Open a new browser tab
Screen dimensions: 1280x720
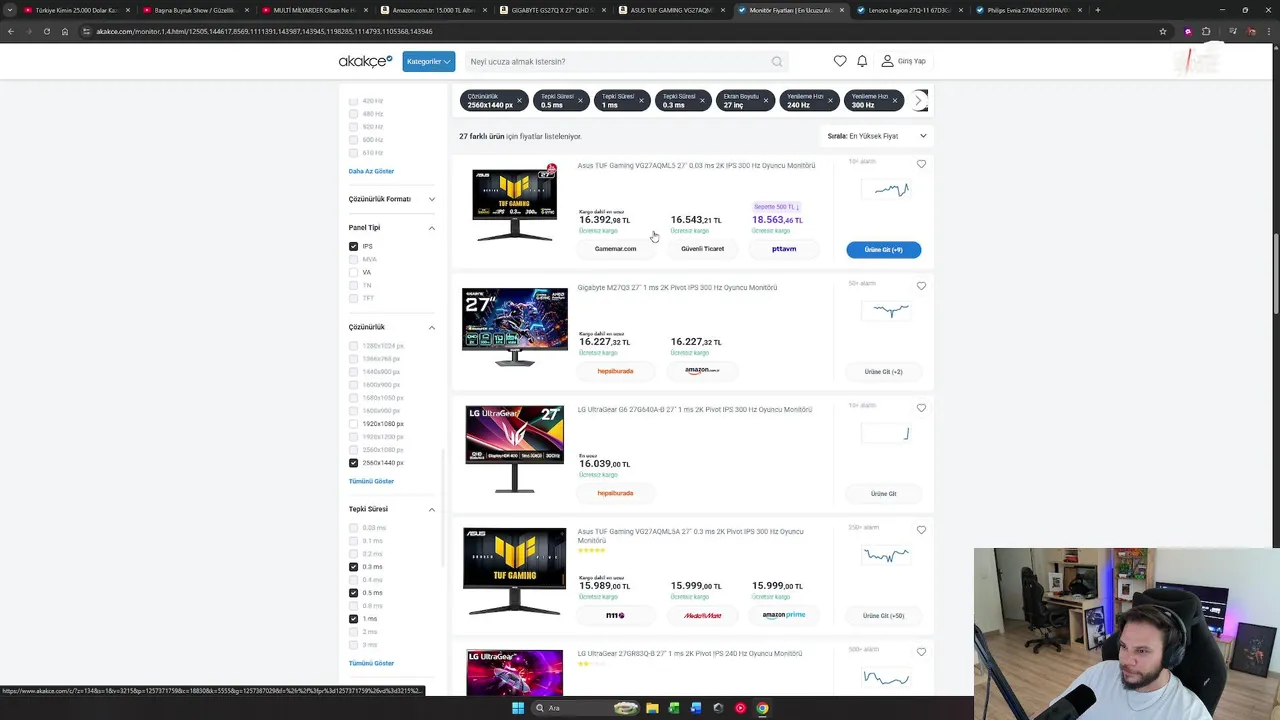(x=1097, y=10)
